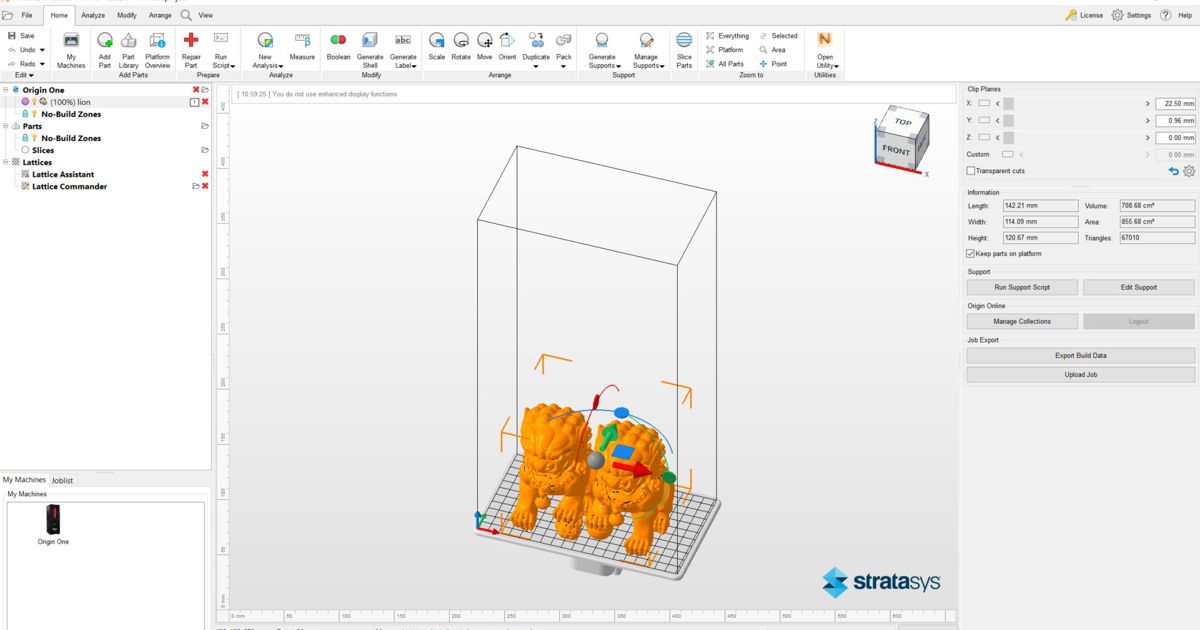Collapse the Origin One tree item
This screenshot has width=1200, height=630.
click(x=5, y=90)
